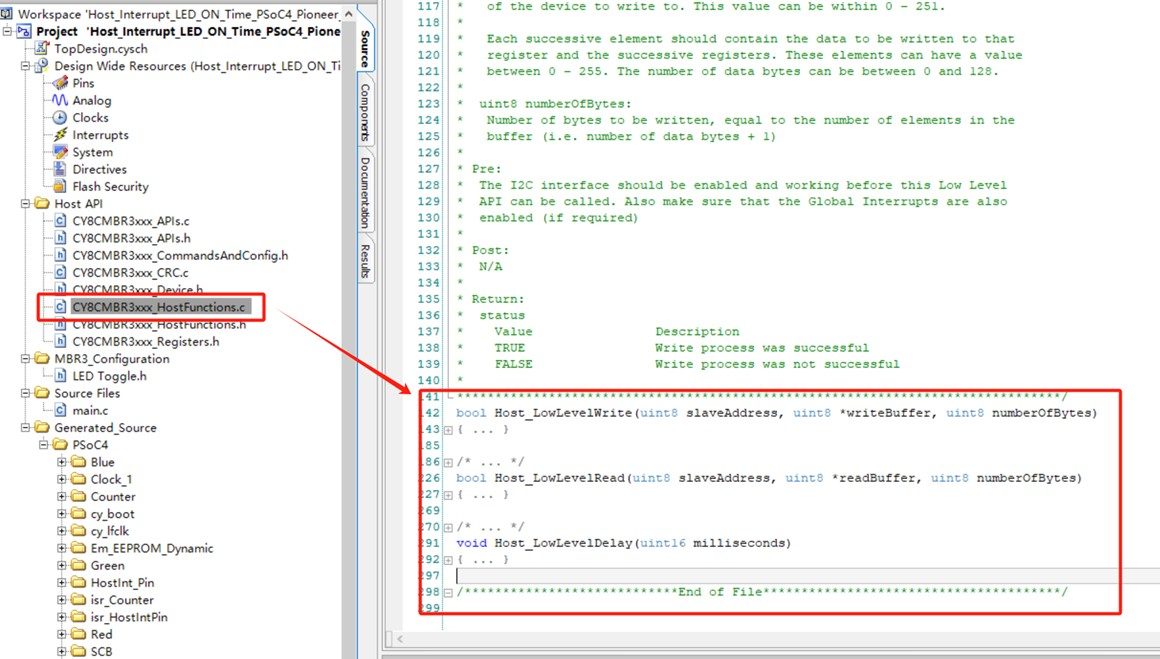Select the Interrupts lightning icon
The image size is (1160, 659).
click(x=60, y=135)
